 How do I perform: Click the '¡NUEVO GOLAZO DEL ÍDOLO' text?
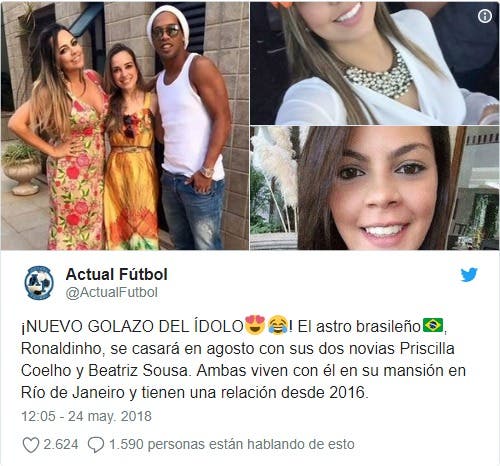(x=132, y=327)
